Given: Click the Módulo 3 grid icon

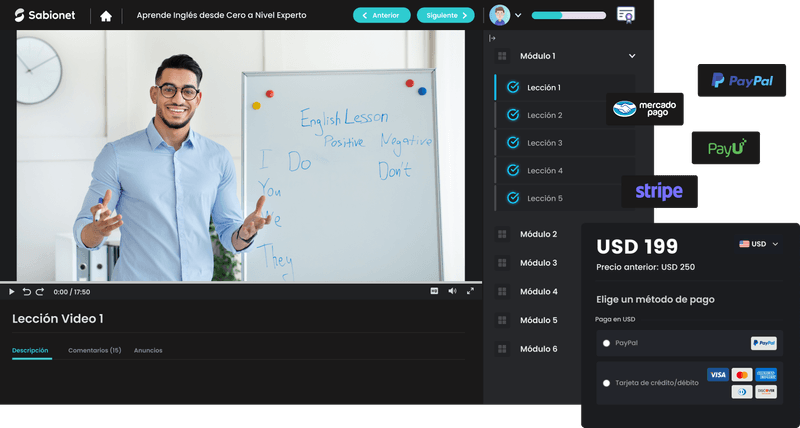Looking at the screenshot, I should [502, 263].
